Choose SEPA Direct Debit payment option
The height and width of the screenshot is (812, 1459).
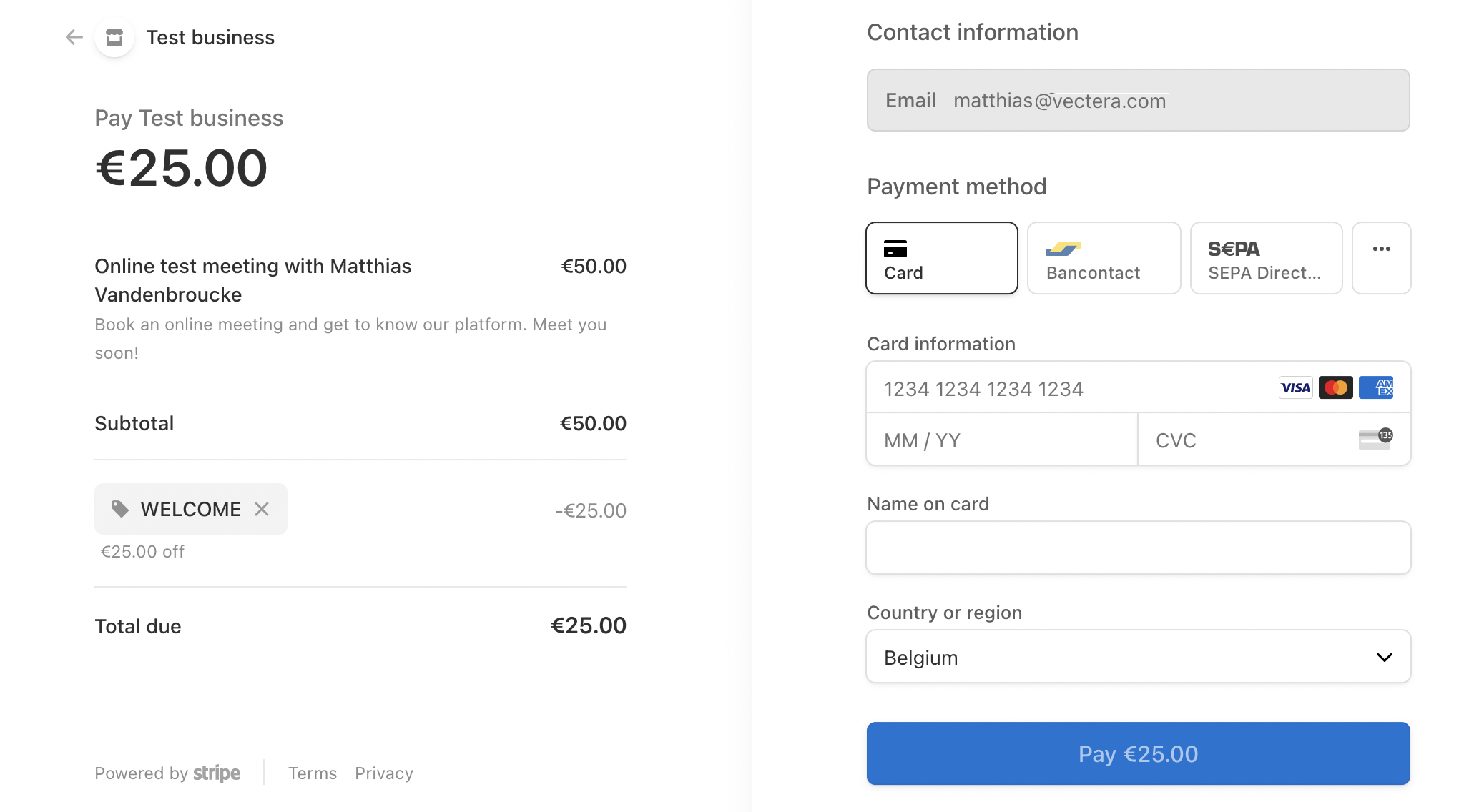tap(1266, 258)
